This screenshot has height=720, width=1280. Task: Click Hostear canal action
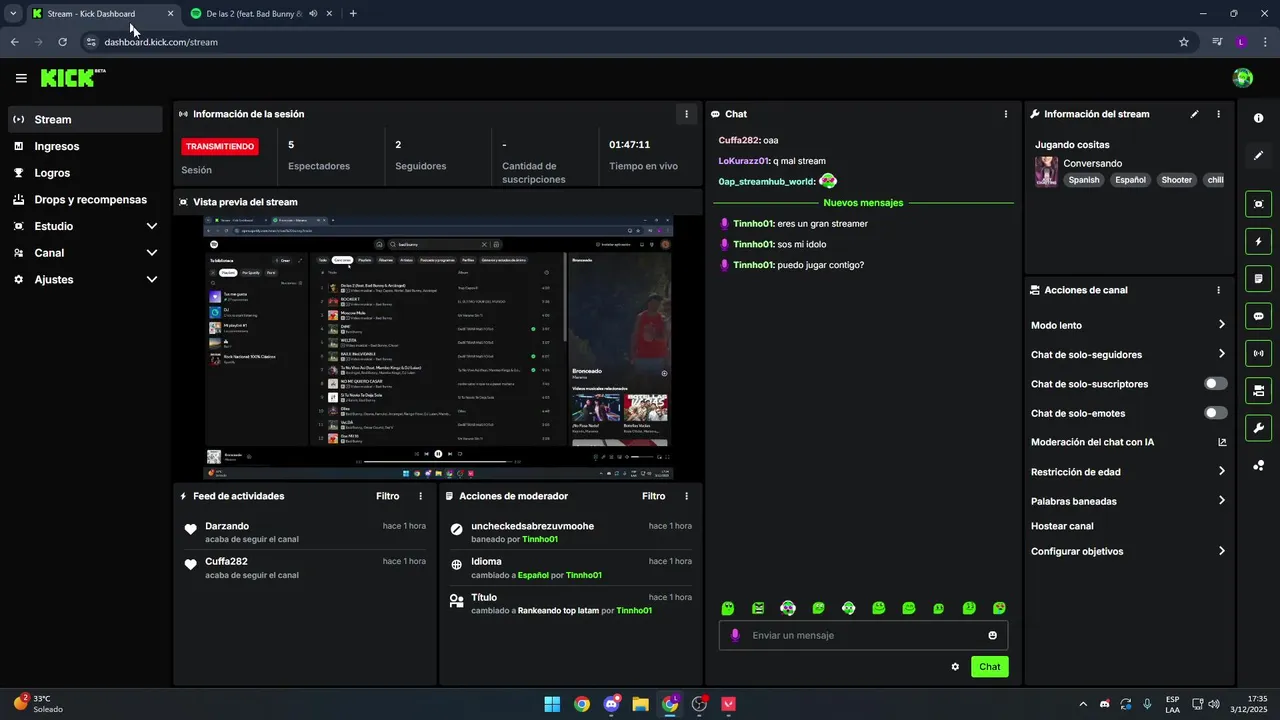pos(1062,526)
